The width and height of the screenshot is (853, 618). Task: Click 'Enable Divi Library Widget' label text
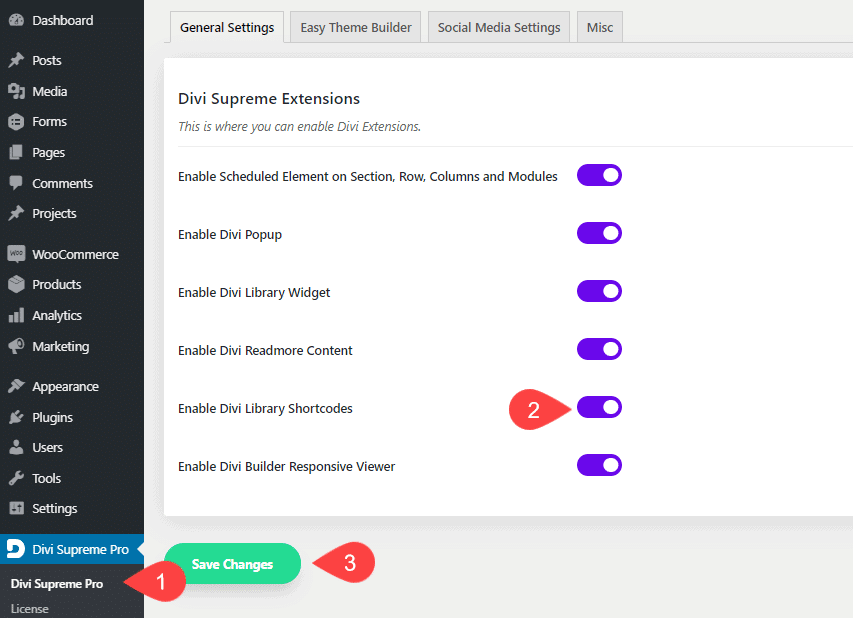254,293
